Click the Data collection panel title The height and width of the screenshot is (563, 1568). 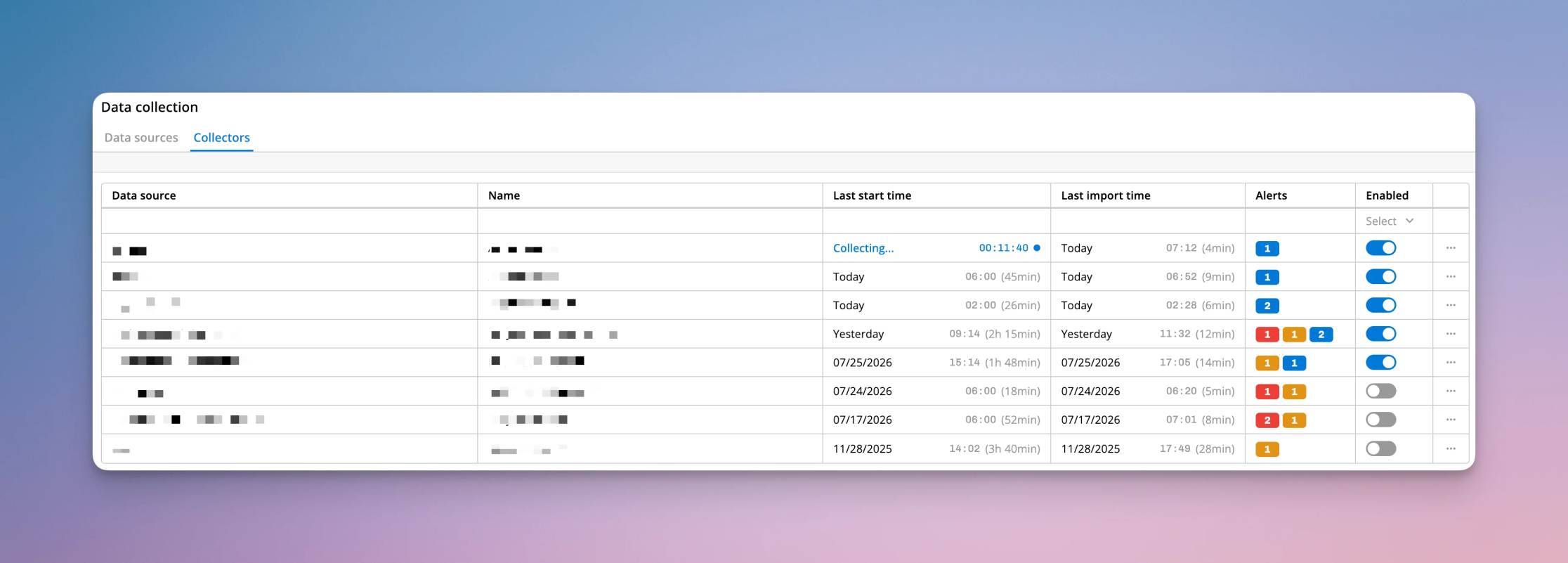[x=150, y=107]
